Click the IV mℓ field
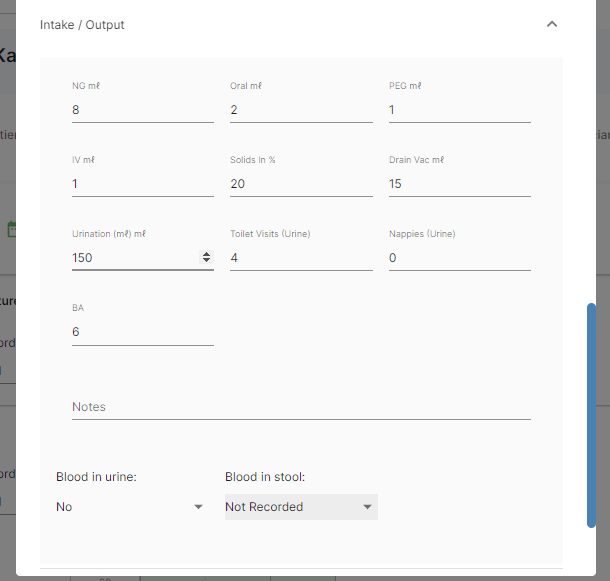This screenshot has width=610, height=581. pos(142,184)
